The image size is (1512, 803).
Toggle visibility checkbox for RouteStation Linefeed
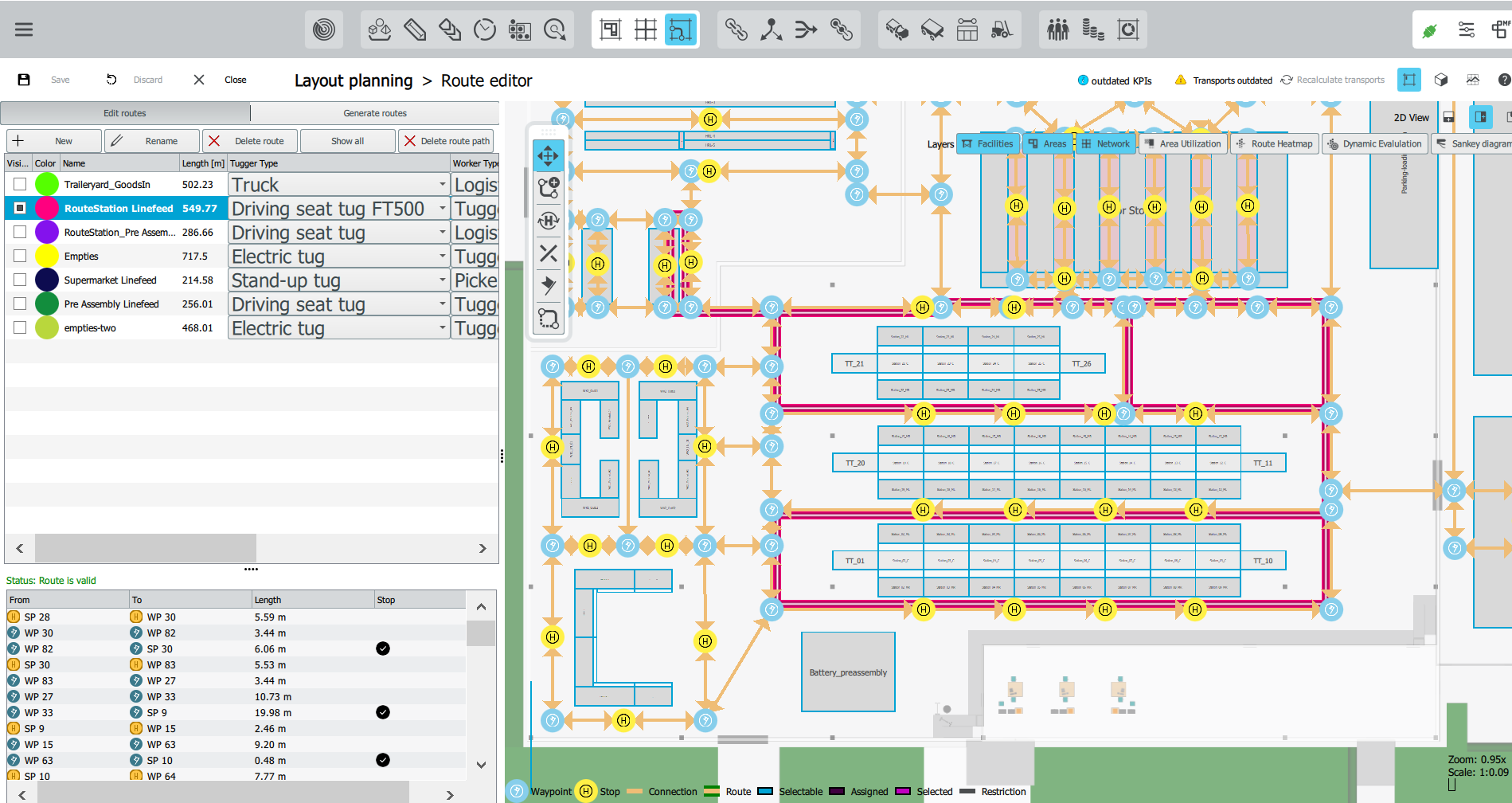pyautogui.click(x=20, y=208)
